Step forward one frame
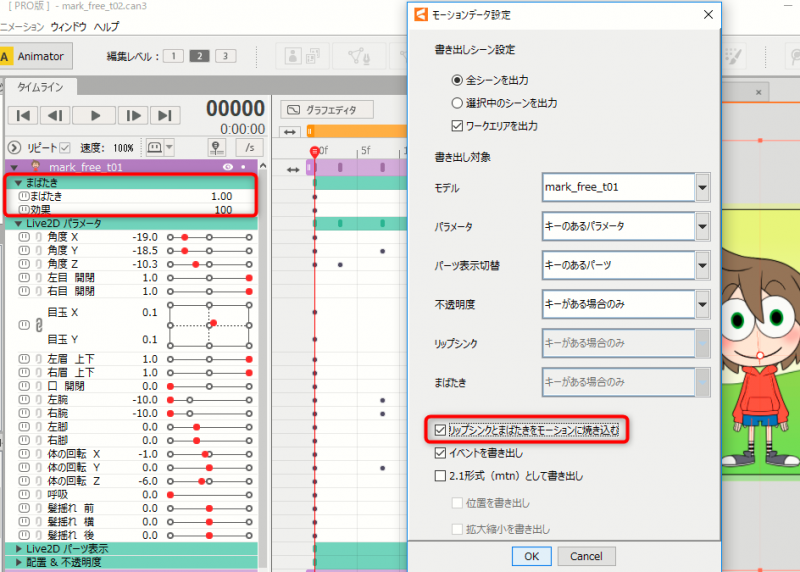Screen dimensions: 800x572 (x=133, y=116)
